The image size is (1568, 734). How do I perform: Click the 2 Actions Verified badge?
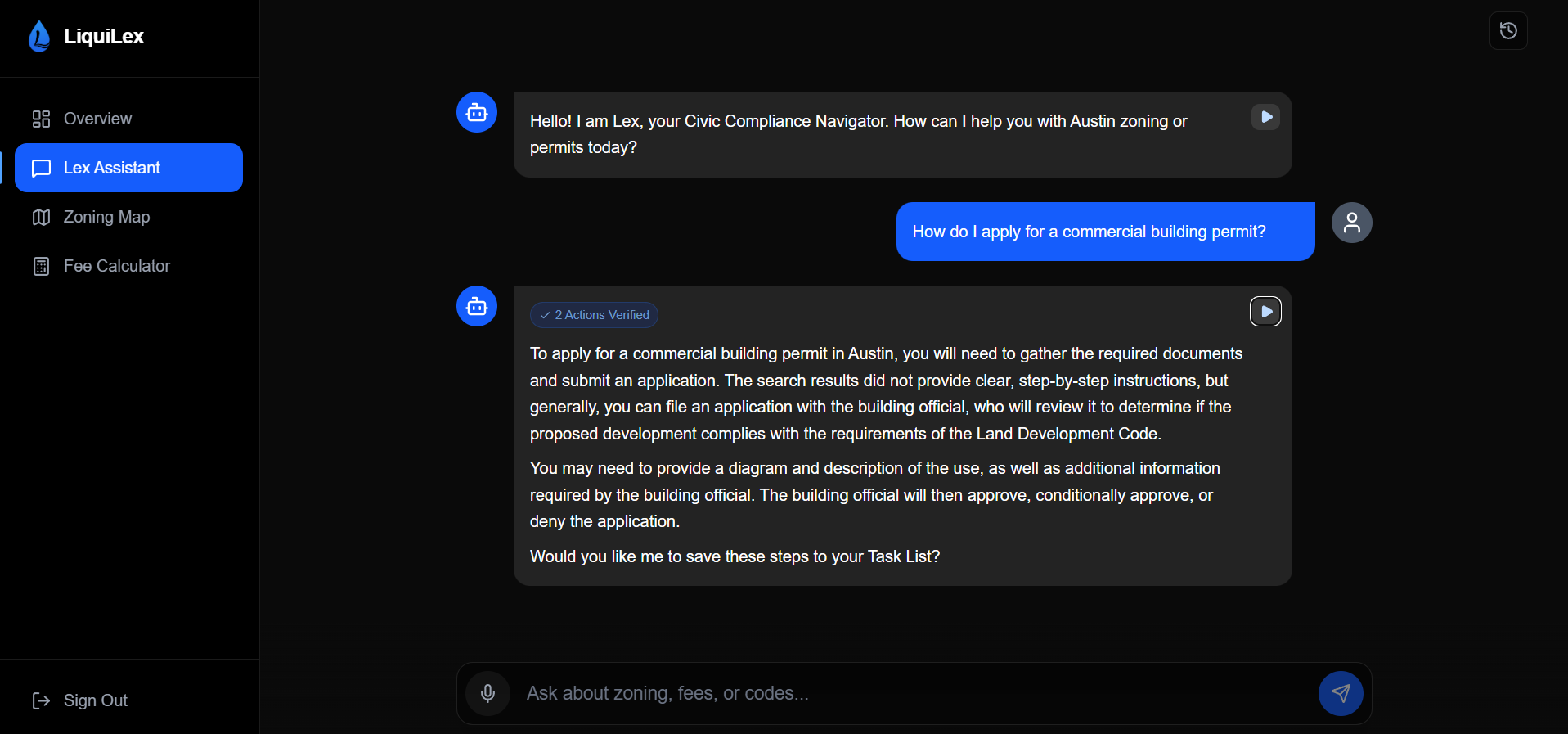pyautogui.click(x=594, y=315)
